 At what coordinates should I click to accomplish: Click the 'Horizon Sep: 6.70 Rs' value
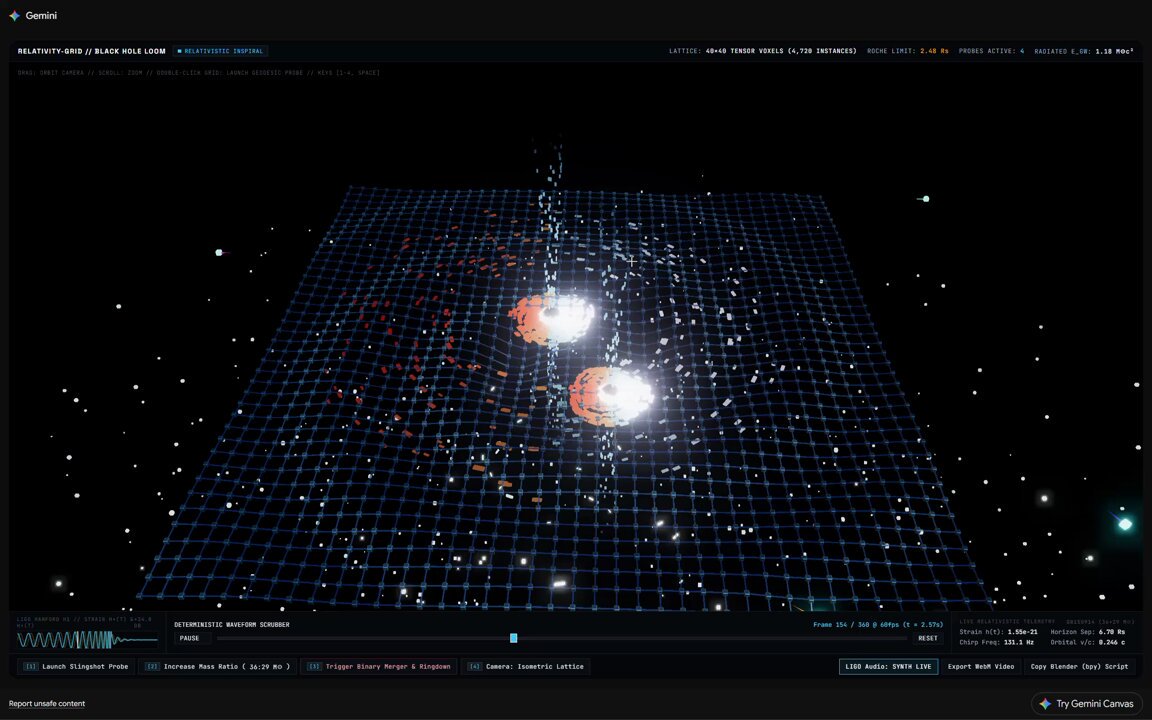(1087, 632)
